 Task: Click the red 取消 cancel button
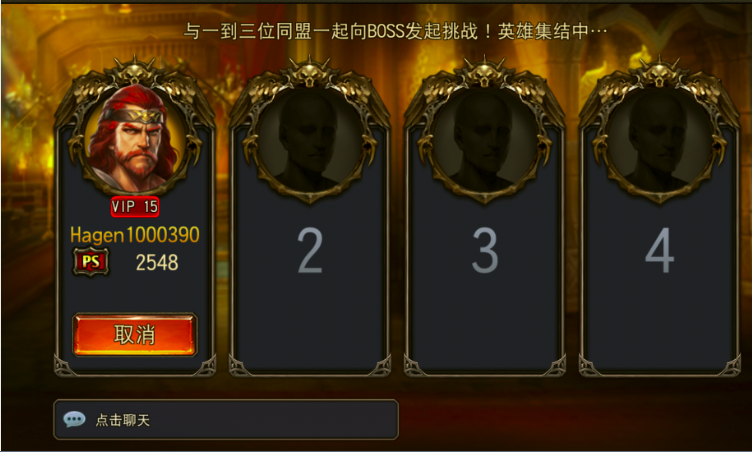pyautogui.click(x=135, y=334)
